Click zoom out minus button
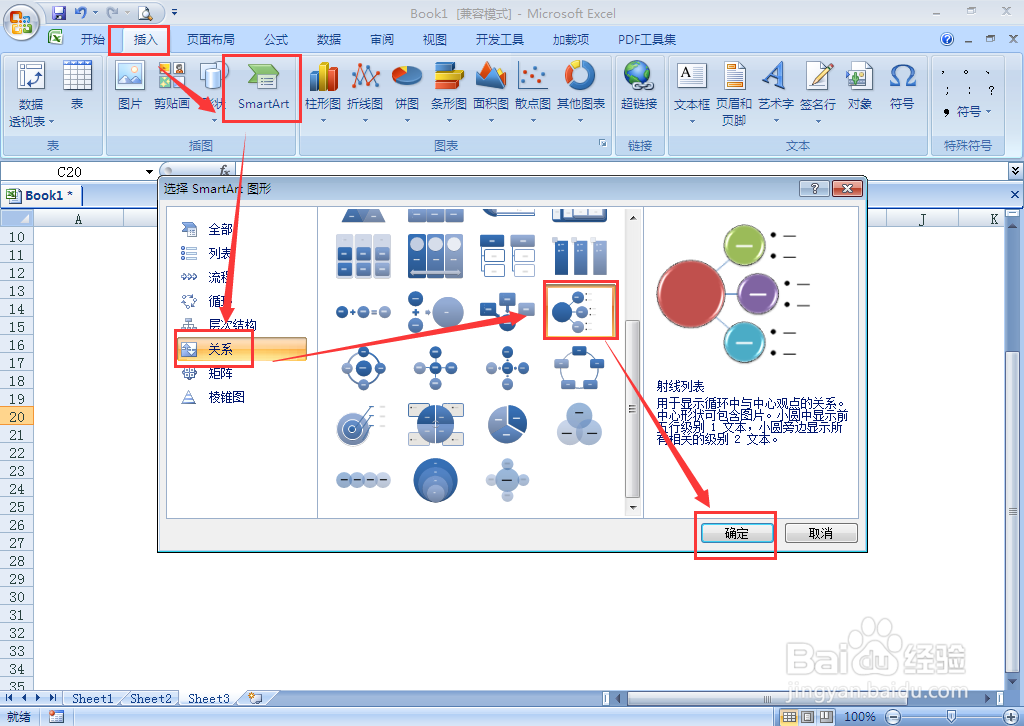The image size is (1024, 726). pos(893,717)
